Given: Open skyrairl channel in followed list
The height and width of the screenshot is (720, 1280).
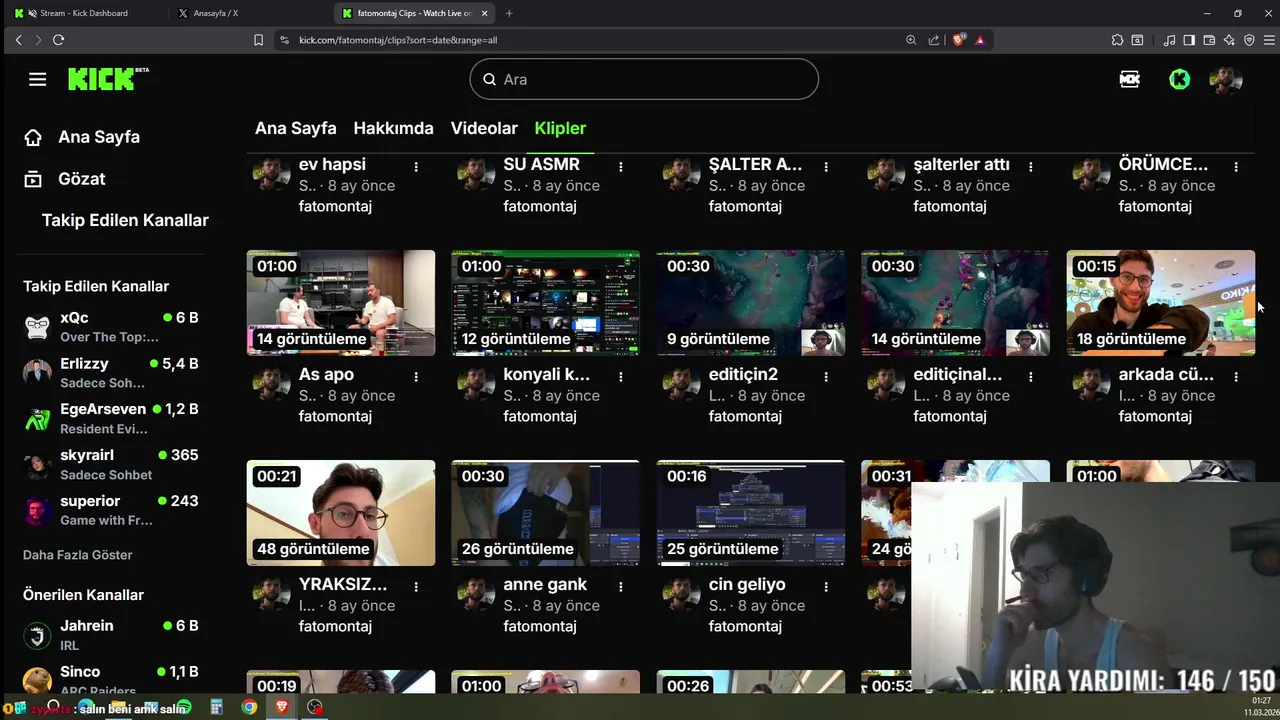Looking at the screenshot, I should pyautogui.click(x=111, y=464).
